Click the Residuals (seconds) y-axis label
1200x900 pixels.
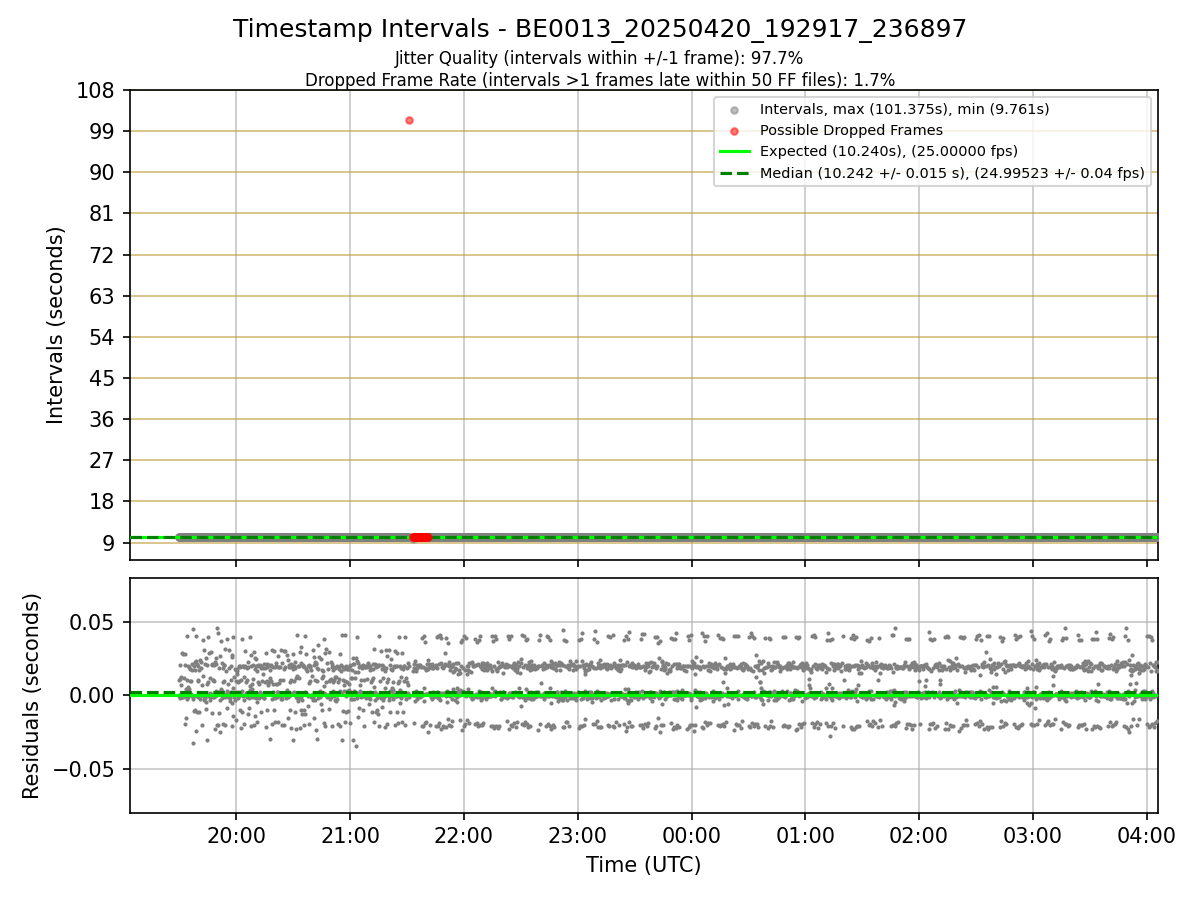pyautogui.click(x=32, y=696)
